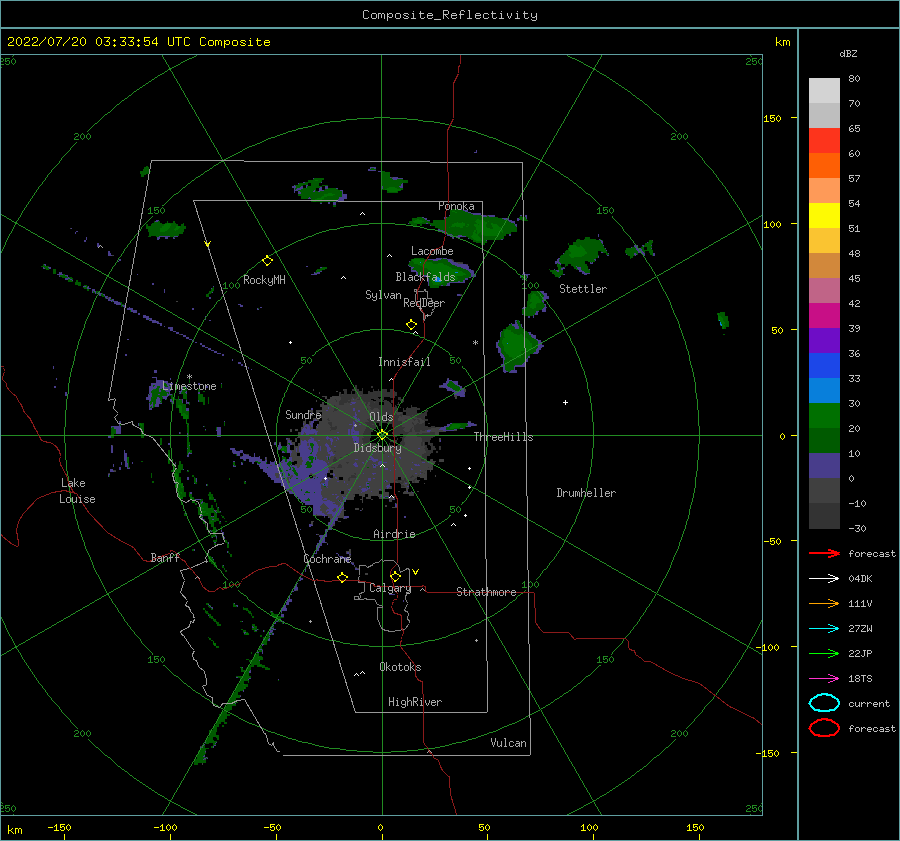
Task: Select the Airdrie city label
Action: 394,534
